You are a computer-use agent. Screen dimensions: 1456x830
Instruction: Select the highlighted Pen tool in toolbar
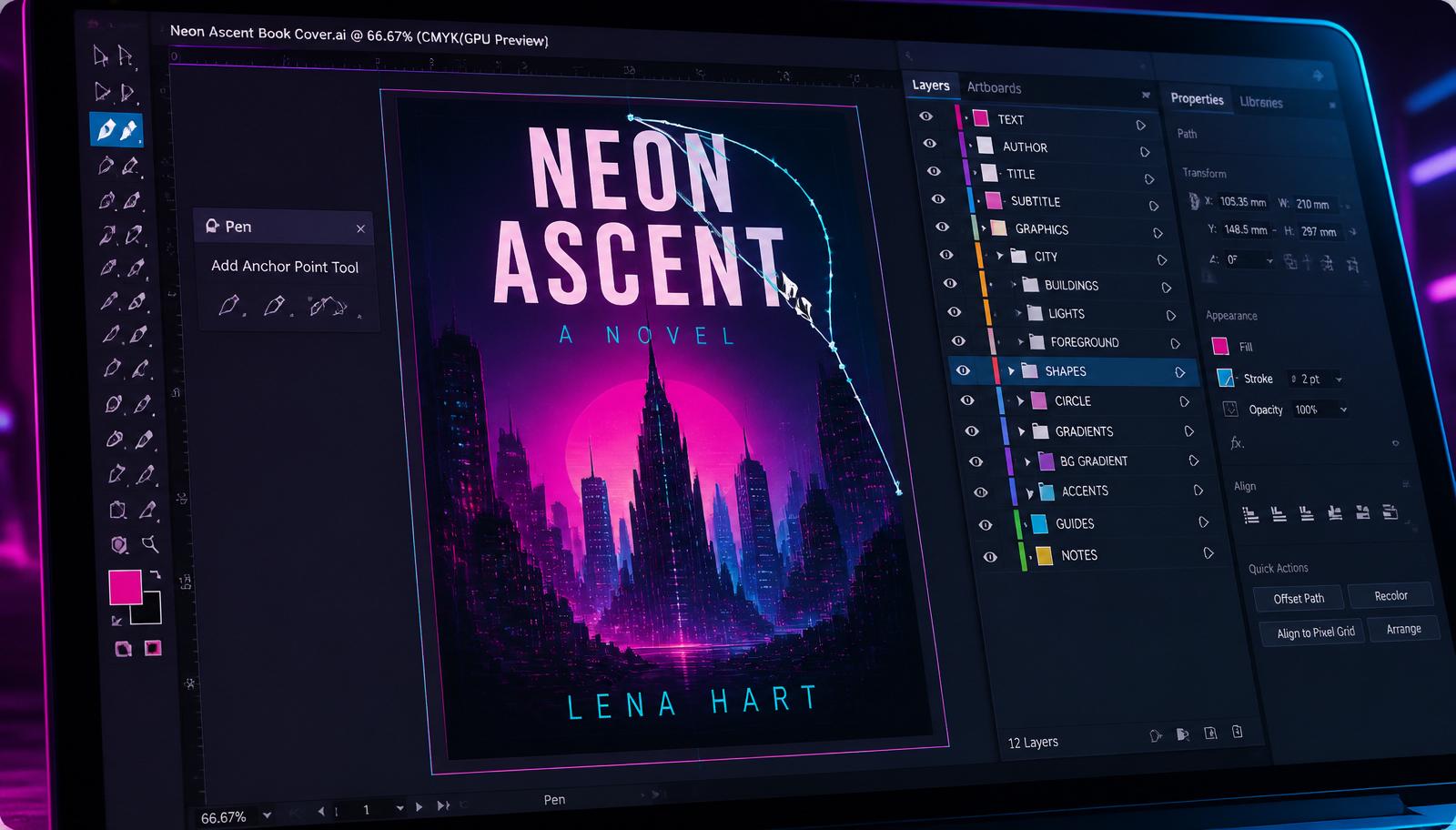tap(116, 130)
